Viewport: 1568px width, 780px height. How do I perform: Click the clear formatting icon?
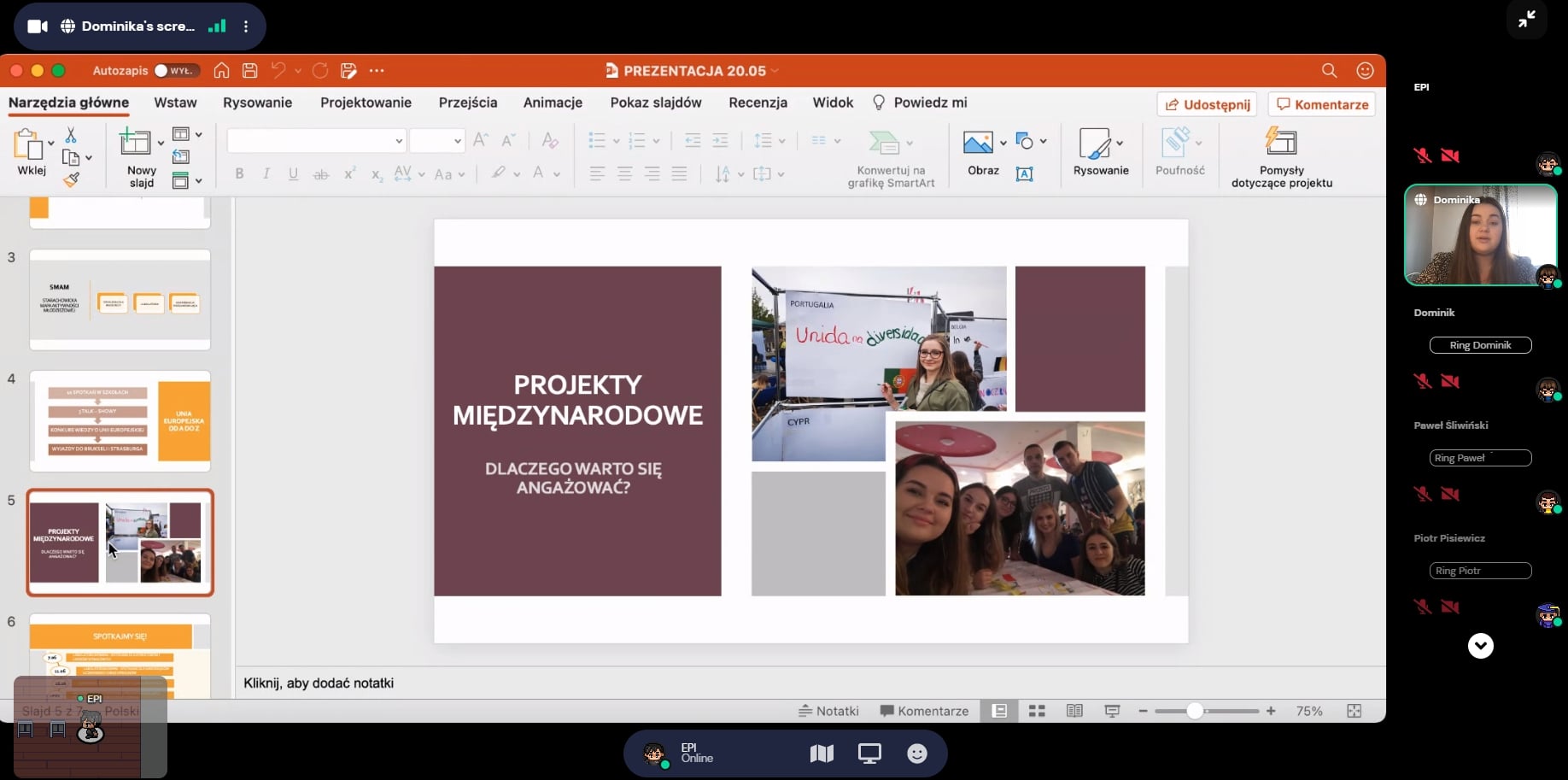[550, 140]
